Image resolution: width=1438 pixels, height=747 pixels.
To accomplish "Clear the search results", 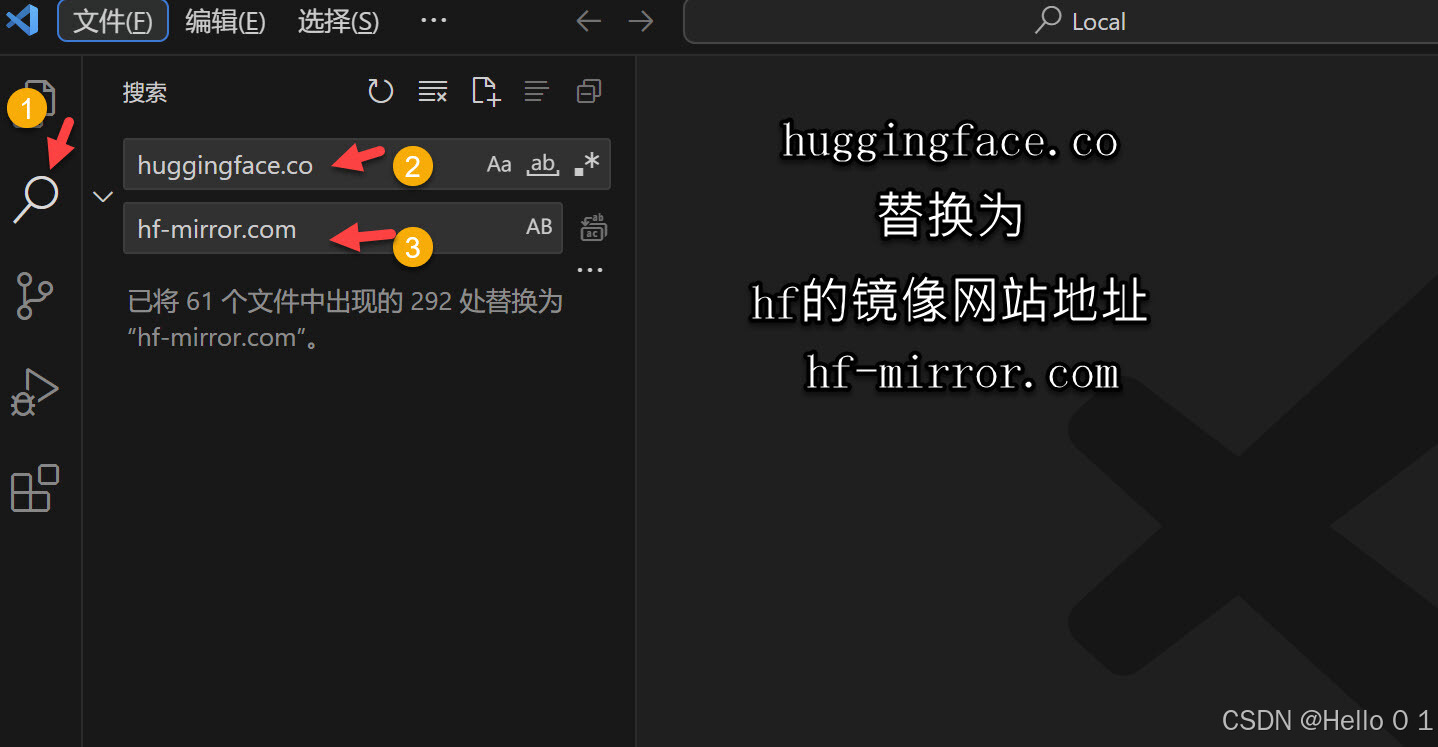I will point(433,92).
